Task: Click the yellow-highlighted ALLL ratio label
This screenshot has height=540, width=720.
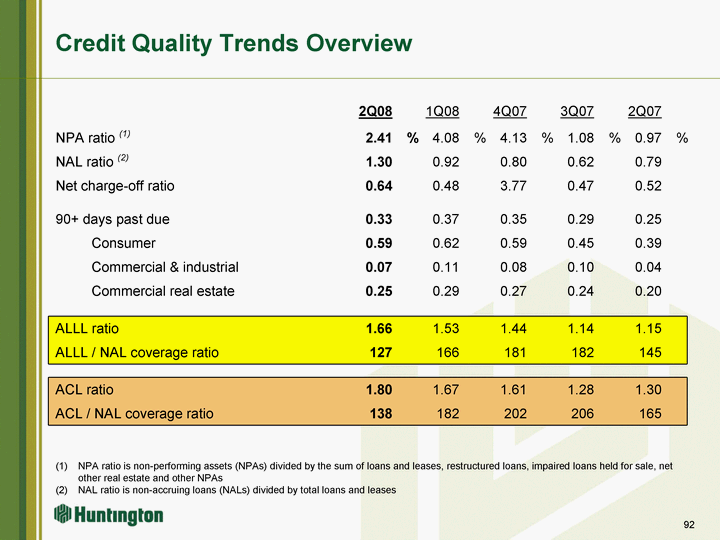Action: [88, 328]
